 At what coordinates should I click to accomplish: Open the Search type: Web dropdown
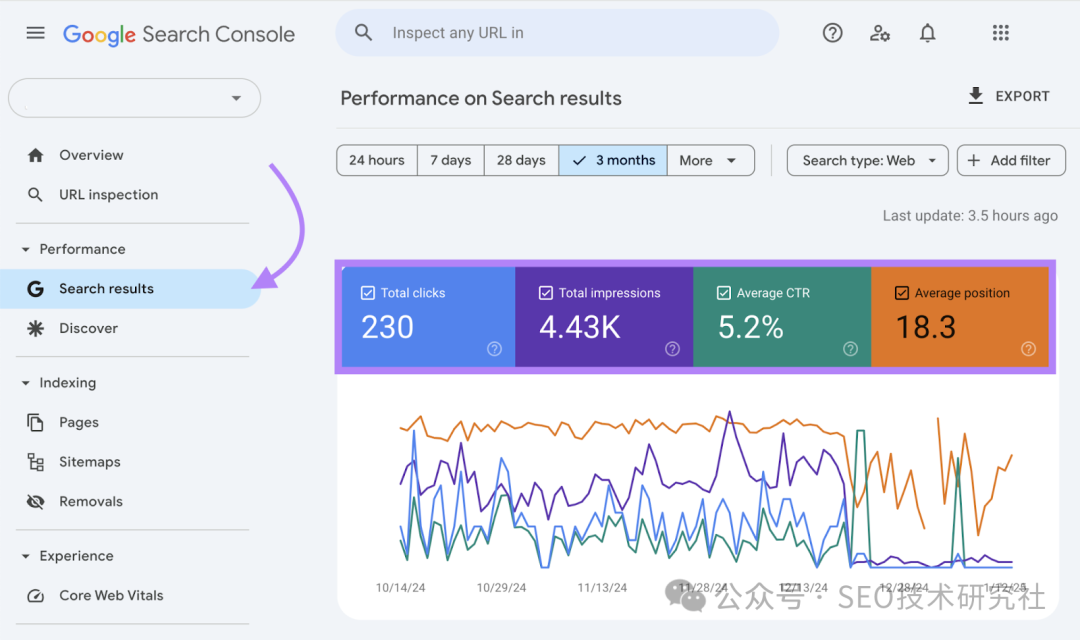(x=868, y=161)
